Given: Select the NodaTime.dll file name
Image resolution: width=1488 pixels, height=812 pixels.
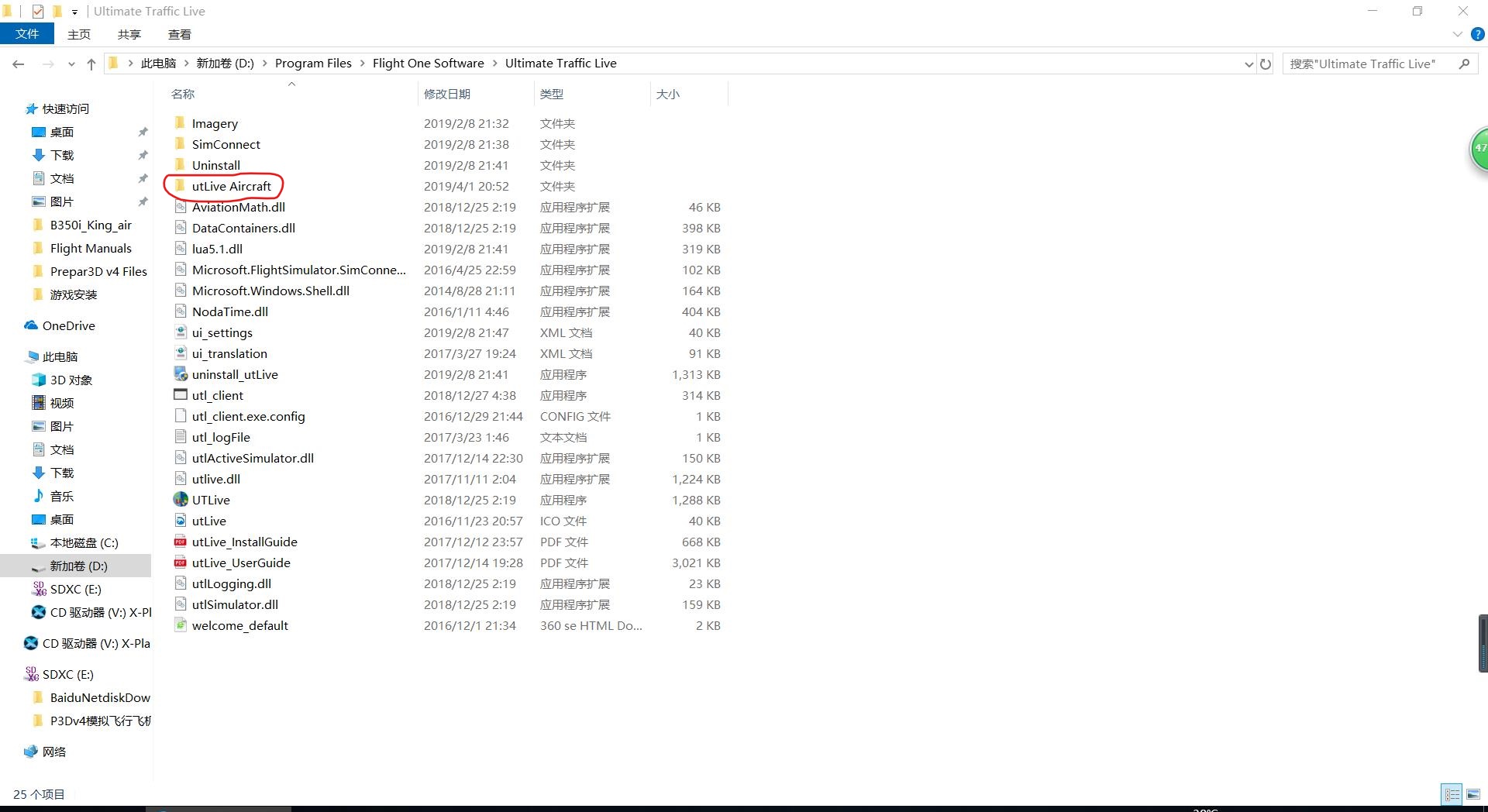Looking at the screenshot, I should coord(230,311).
